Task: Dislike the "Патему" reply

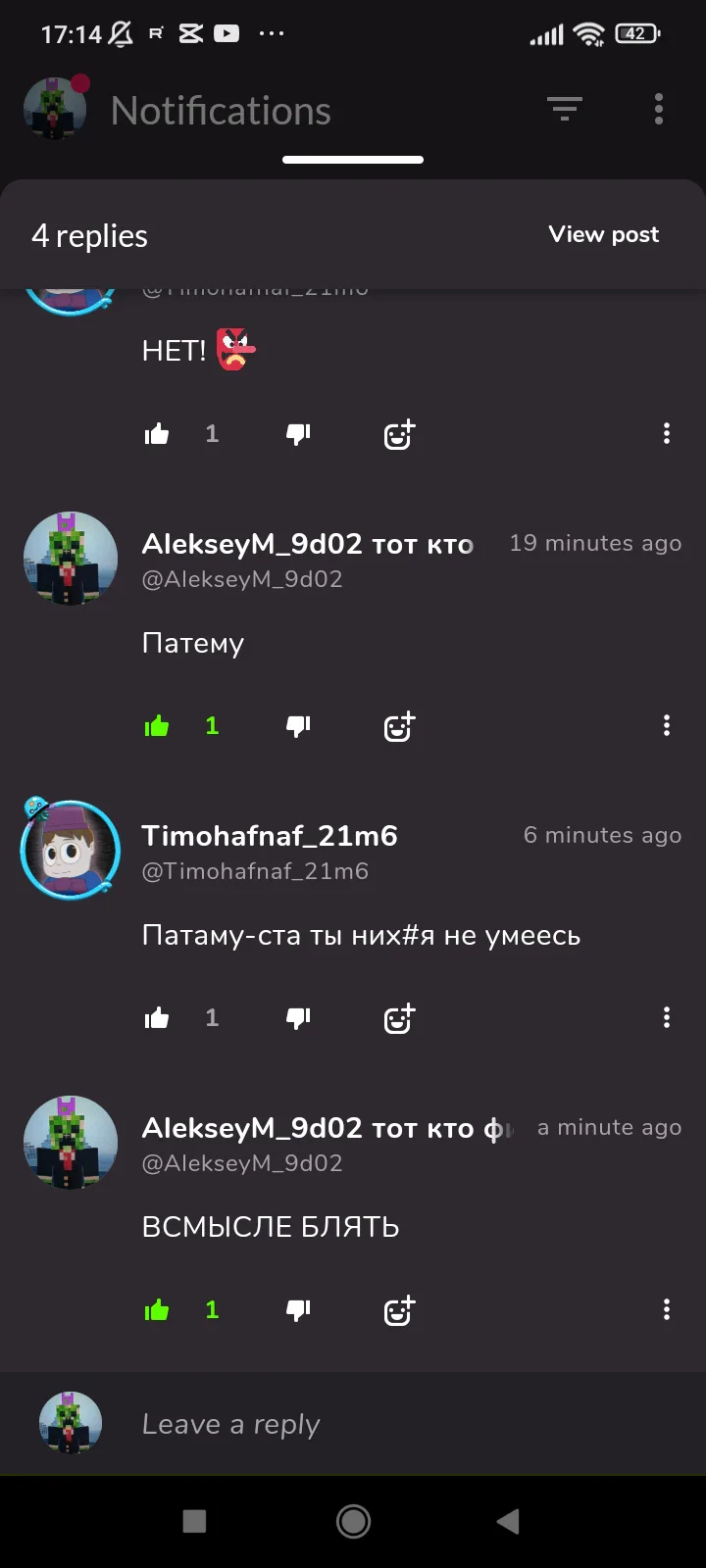Action: tap(298, 726)
